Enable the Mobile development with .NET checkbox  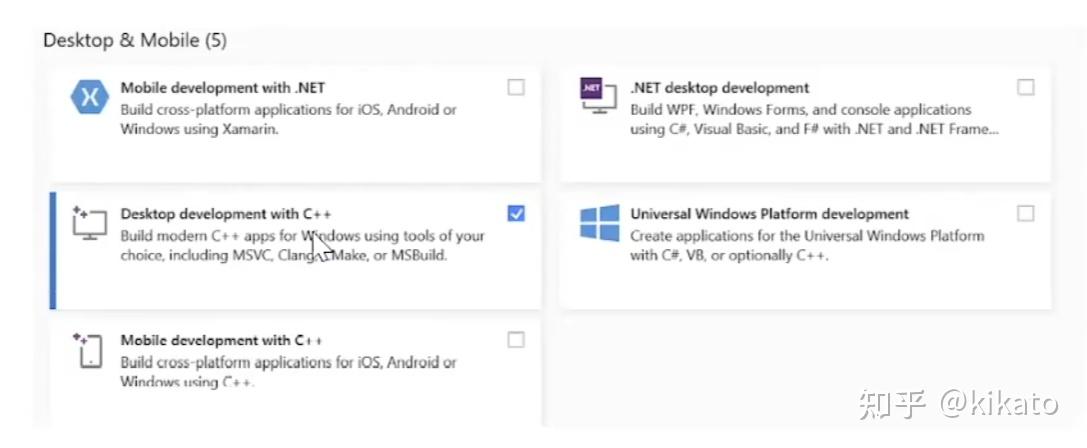[516, 88]
